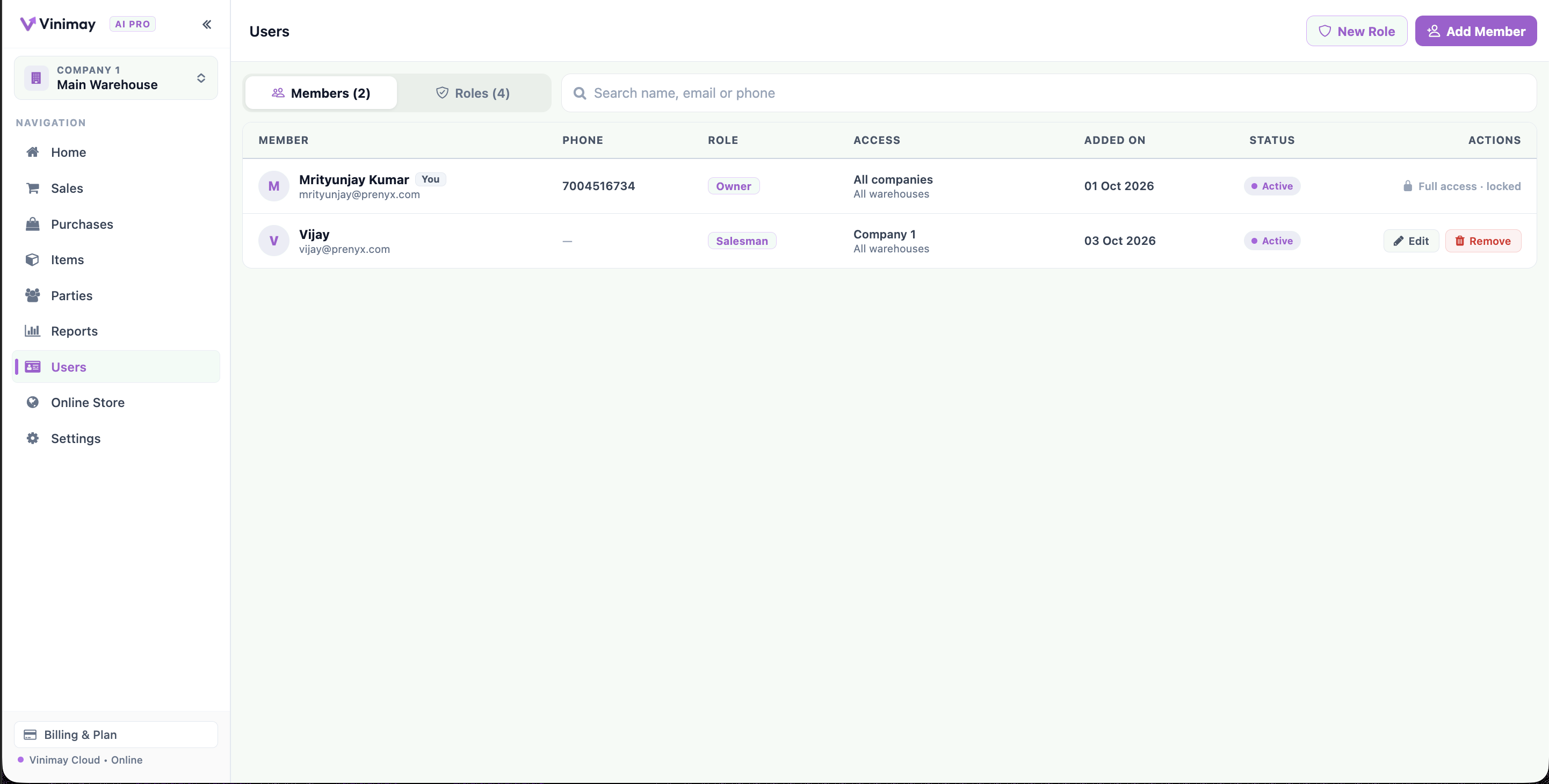Open Settings gear icon
Screen dimensions: 1549x784
[x=32, y=438]
